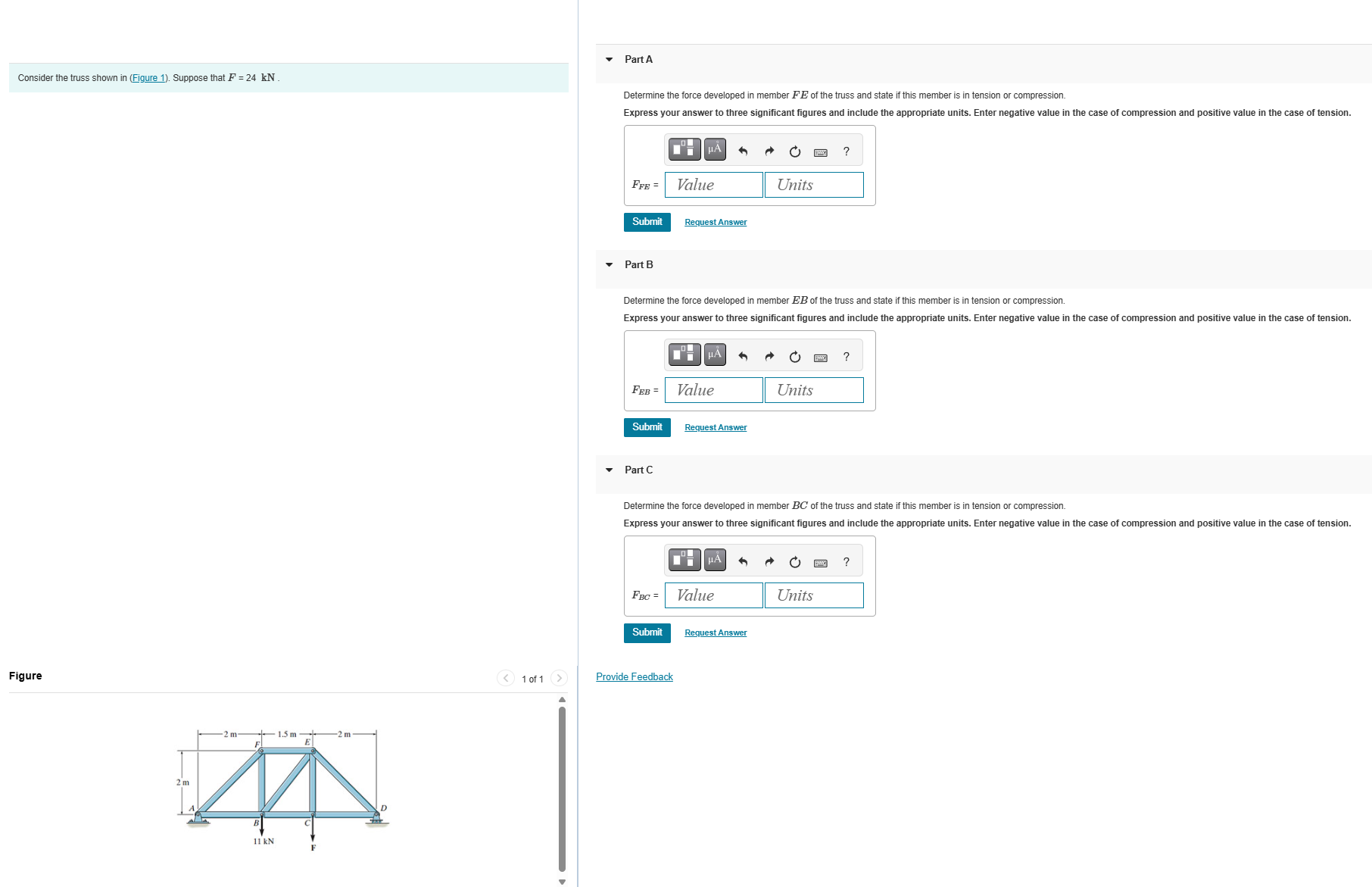Click undo arrow in Part A toolbar
The image size is (1372, 887).
[743, 151]
